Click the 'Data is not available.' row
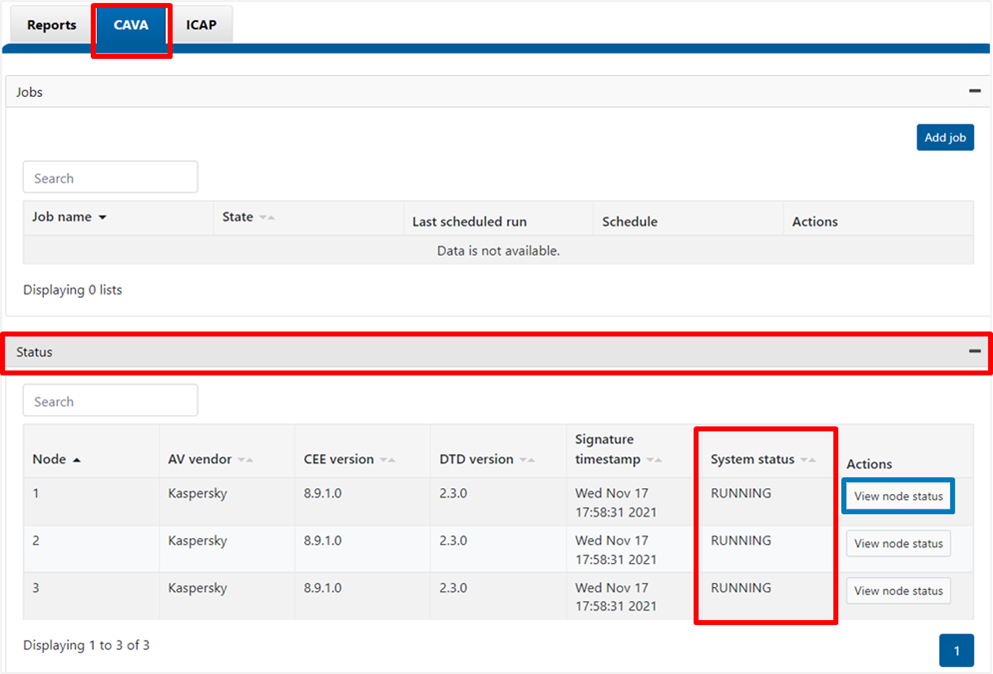 (498, 250)
